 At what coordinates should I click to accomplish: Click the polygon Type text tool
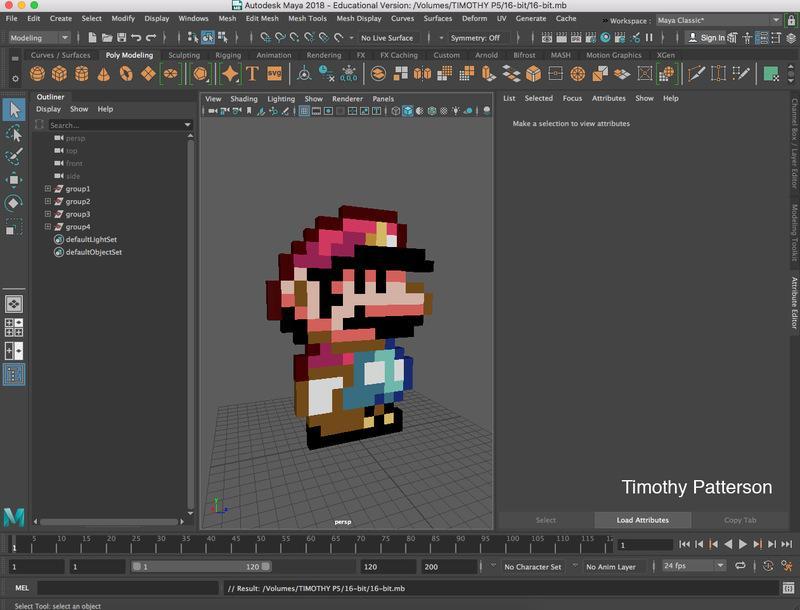(252, 74)
